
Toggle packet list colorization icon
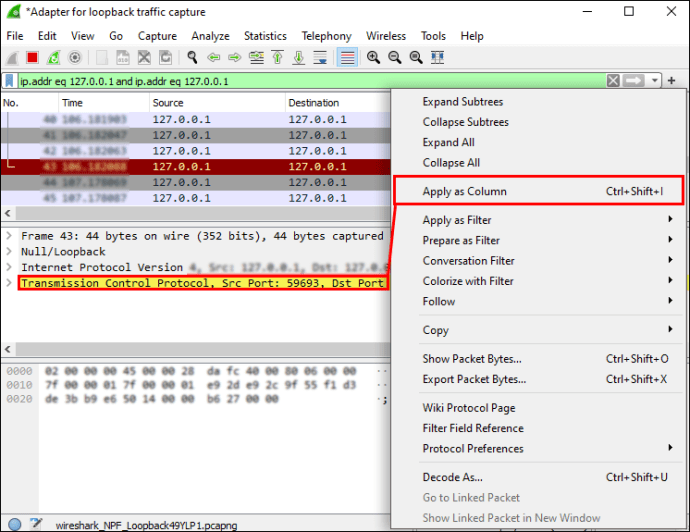point(347,58)
